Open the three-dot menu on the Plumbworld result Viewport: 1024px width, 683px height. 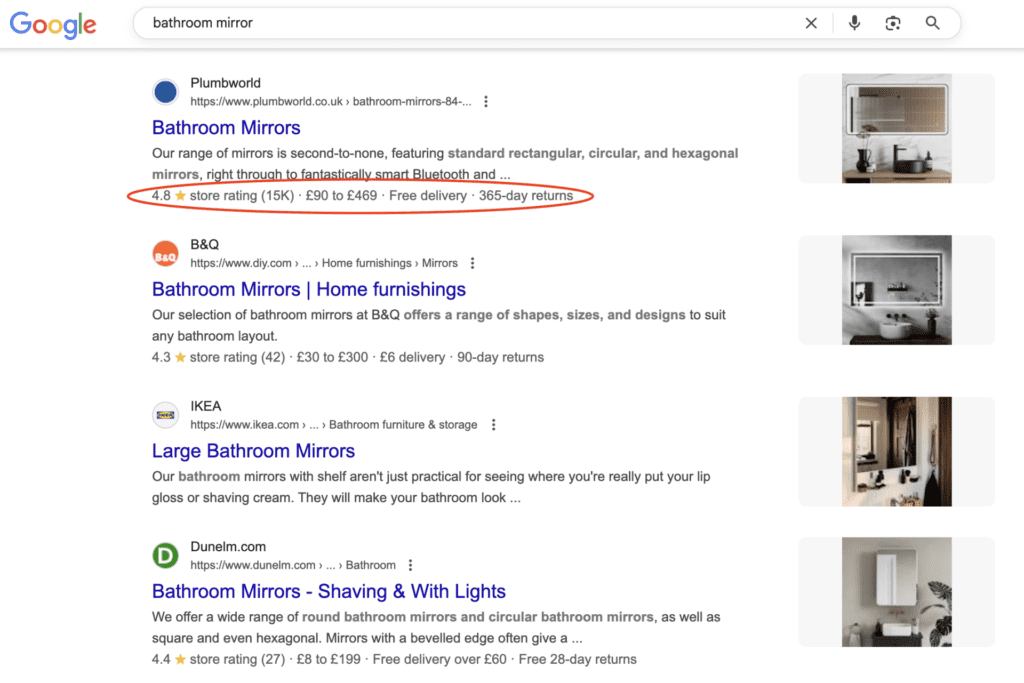[x=486, y=101]
